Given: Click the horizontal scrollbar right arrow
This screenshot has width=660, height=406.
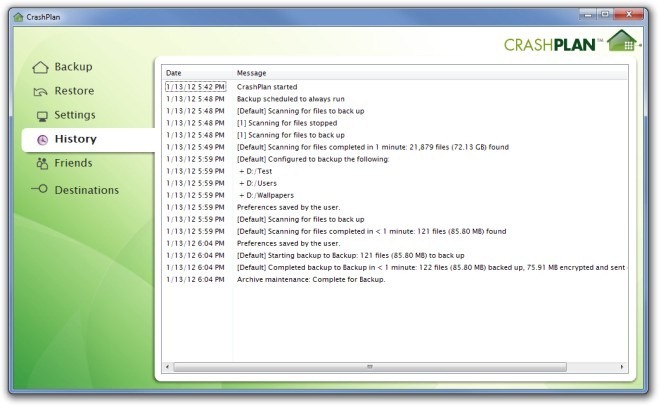Looking at the screenshot, I should 622,367.
